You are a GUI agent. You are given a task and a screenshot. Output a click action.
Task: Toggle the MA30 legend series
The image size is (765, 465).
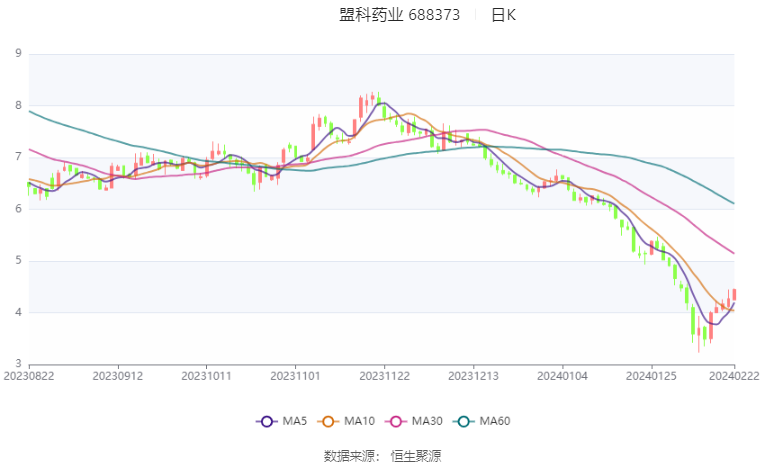pyautogui.click(x=414, y=421)
